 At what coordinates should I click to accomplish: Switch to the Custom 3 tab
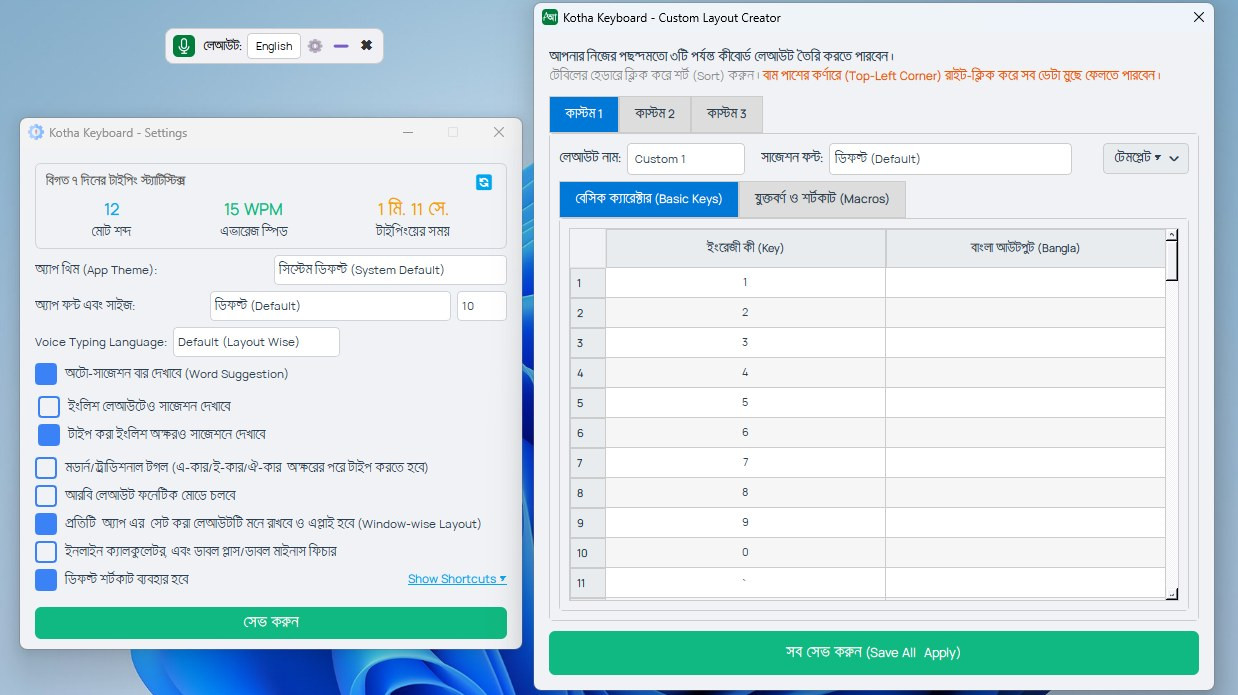(x=727, y=114)
